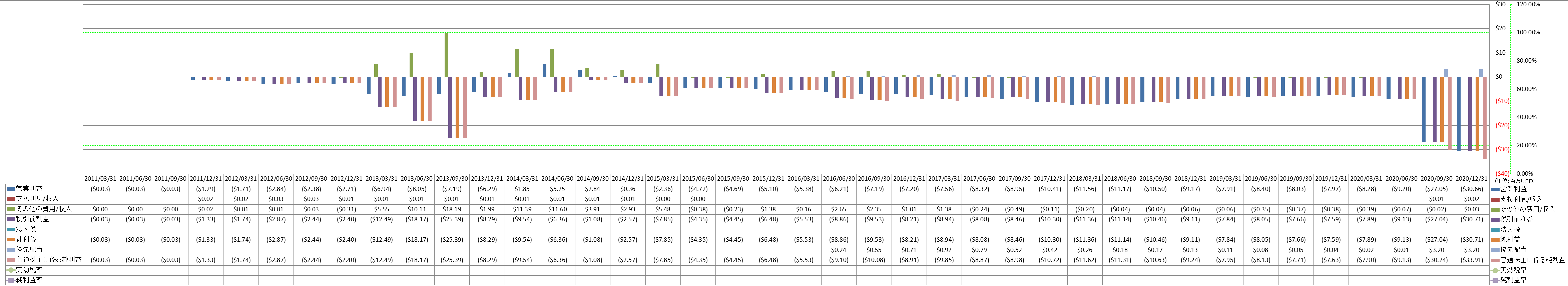Click the ($10.50) cell under 2018/09/30

point(1155,189)
